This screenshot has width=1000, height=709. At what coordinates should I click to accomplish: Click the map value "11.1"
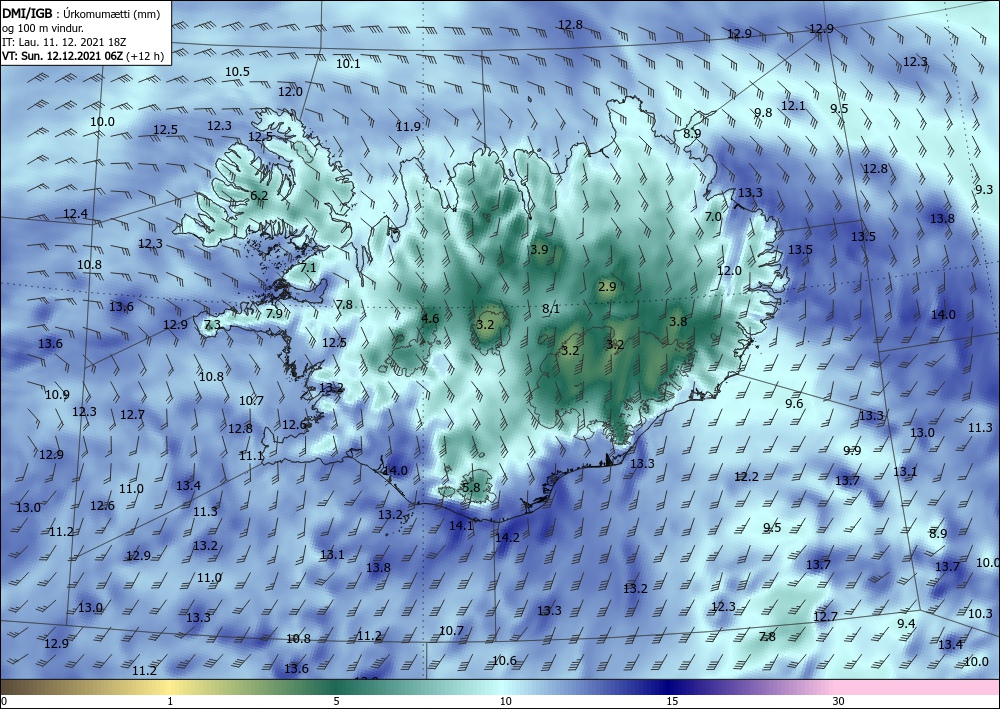tap(251, 455)
